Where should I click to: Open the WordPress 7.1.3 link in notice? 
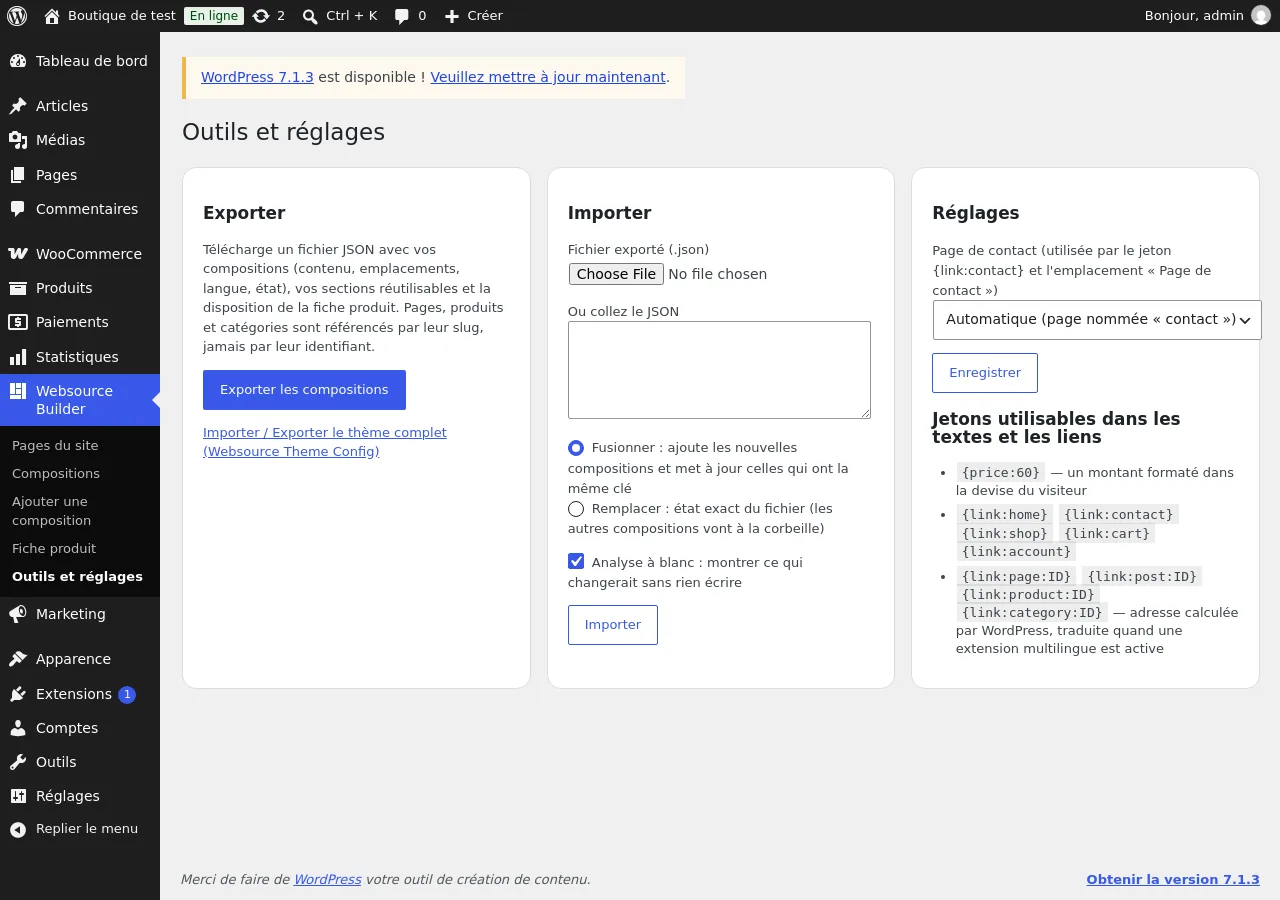(x=257, y=77)
